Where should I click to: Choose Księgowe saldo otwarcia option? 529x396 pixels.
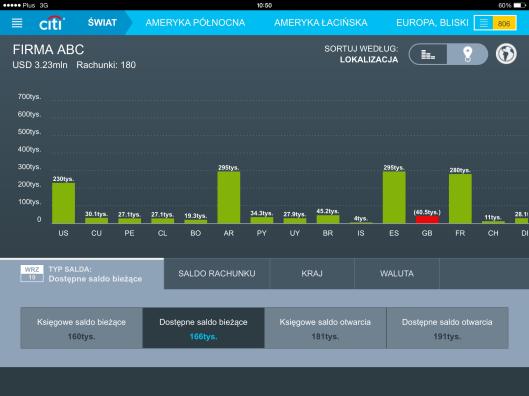point(325,328)
